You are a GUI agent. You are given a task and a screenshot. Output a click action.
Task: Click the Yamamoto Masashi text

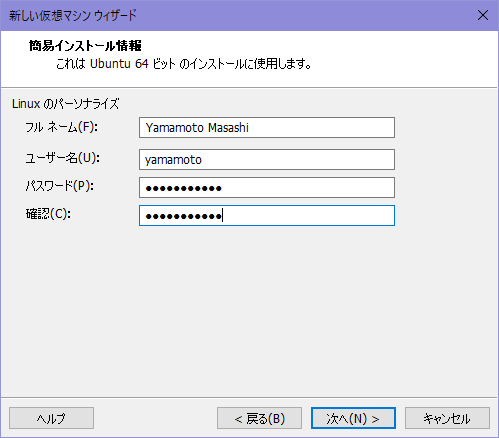click(197, 128)
